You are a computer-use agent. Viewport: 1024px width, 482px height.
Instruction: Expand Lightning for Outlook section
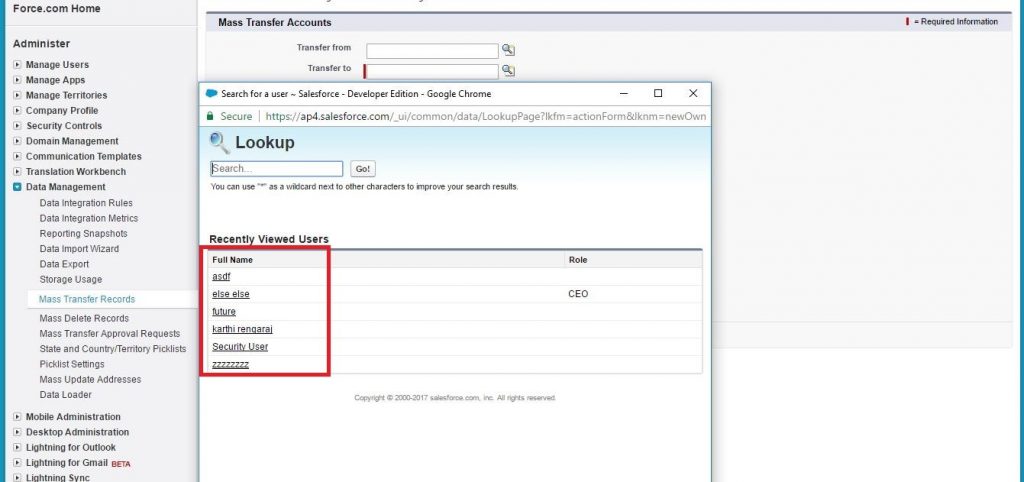coord(18,447)
